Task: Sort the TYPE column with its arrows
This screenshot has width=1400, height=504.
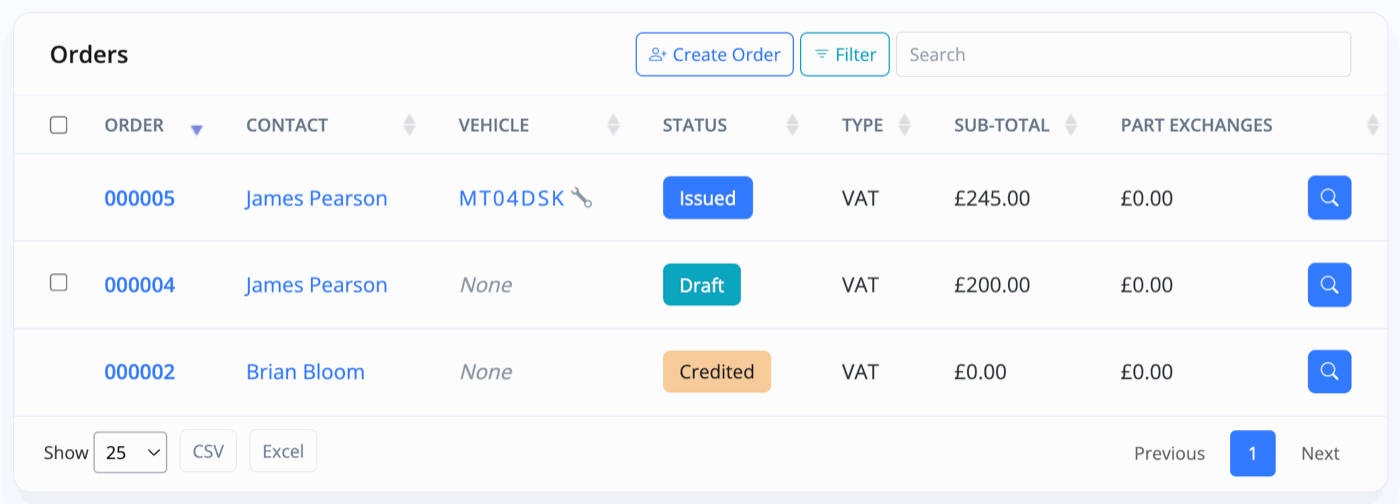Action: [x=905, y=125]
